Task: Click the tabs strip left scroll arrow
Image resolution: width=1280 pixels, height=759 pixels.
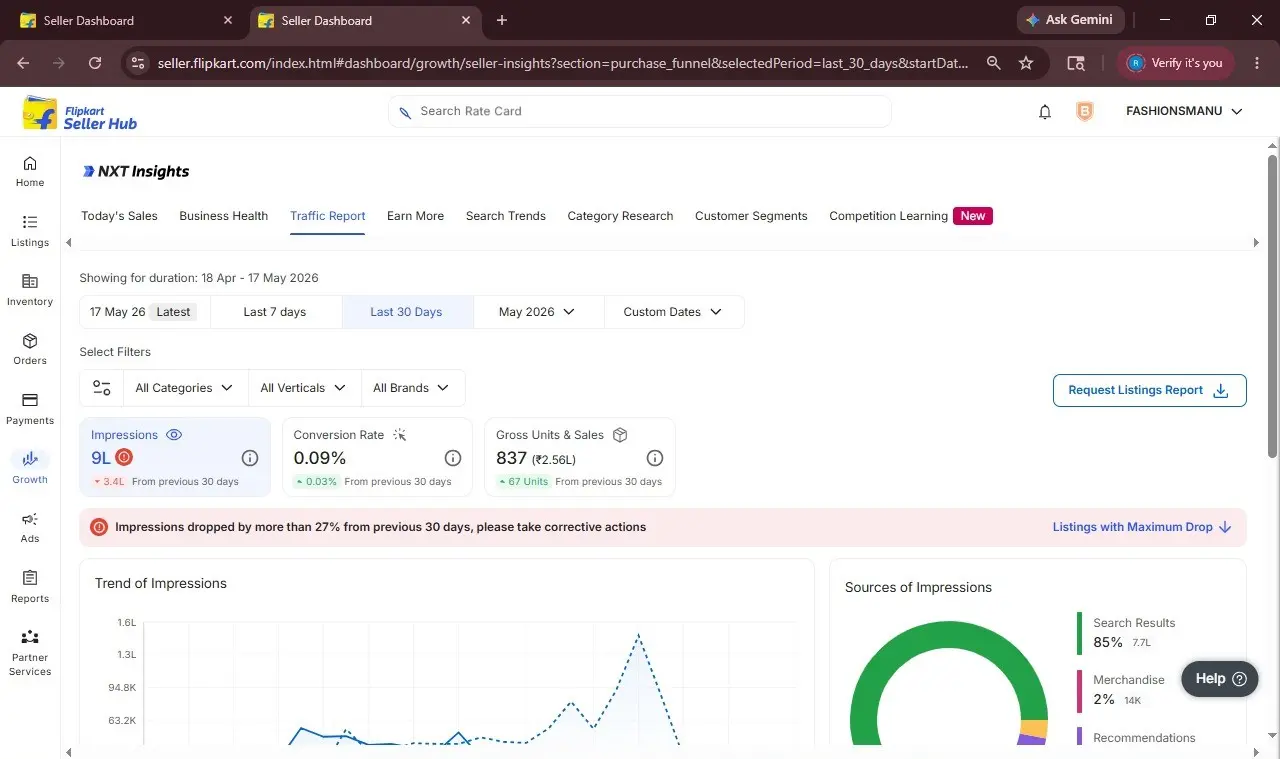Action: coord(69,242)
